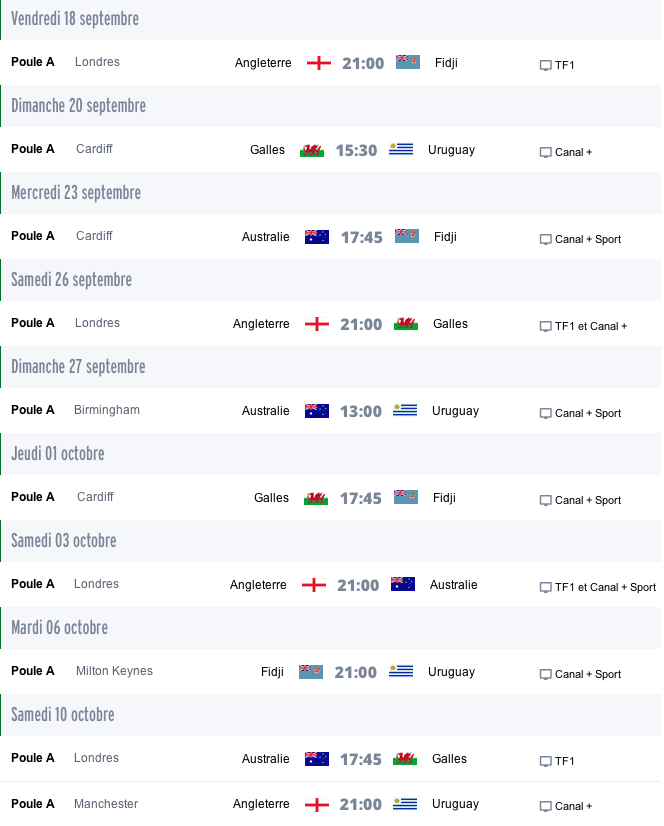Click Fiji flag in the Milton Keynes match
Viewport: 664px width, 826px height.
point(311,672)
